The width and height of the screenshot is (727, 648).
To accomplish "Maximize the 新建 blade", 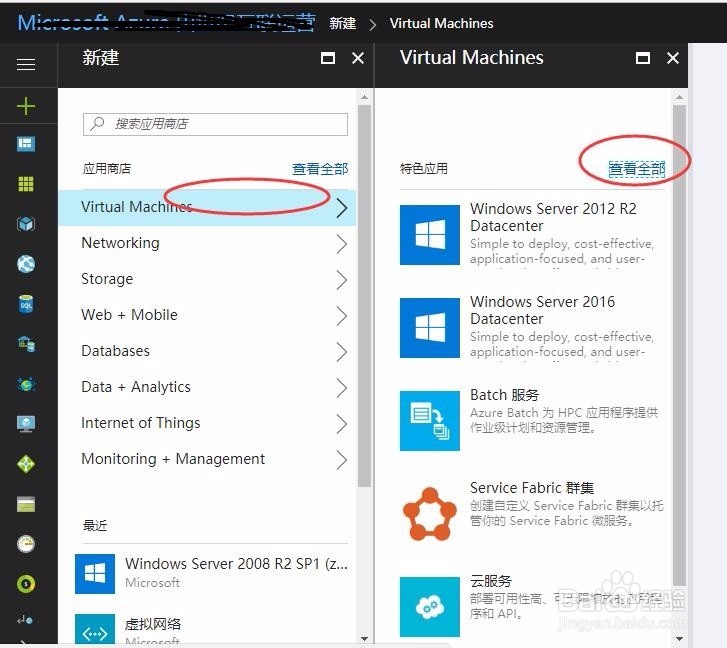I will coord(328,58).
